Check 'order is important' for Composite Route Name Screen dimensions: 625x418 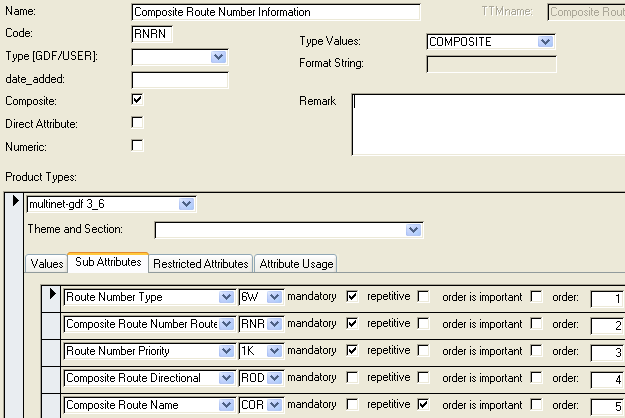[537, 404]
